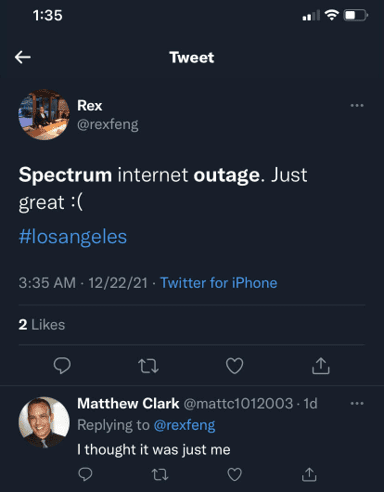Open the @rexfeng mention in reply
This screenshot has height=492, width=384.
[x=184, y=425]
